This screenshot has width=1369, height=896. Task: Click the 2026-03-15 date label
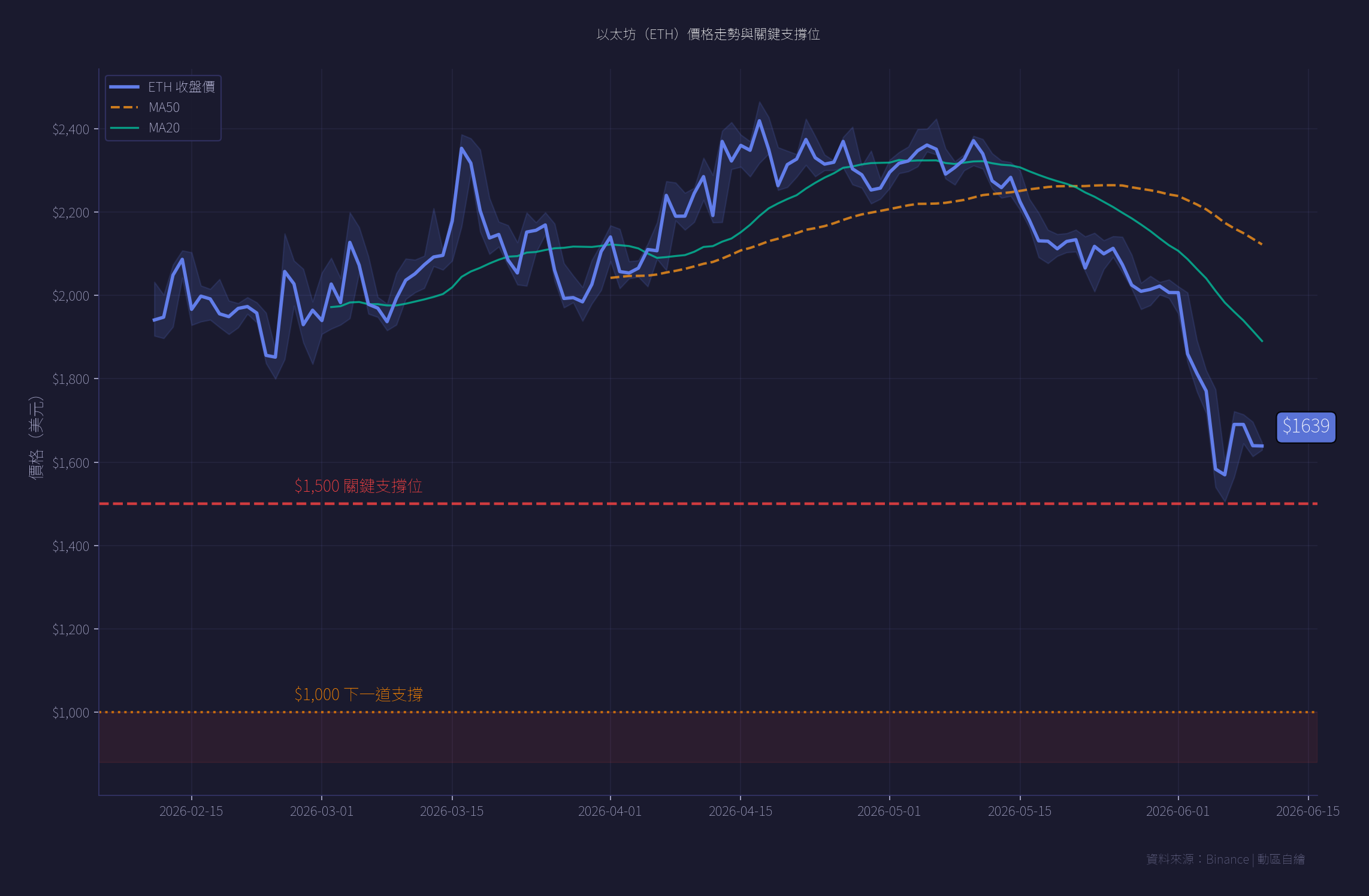pyautogui.click(x=452, y=811)
